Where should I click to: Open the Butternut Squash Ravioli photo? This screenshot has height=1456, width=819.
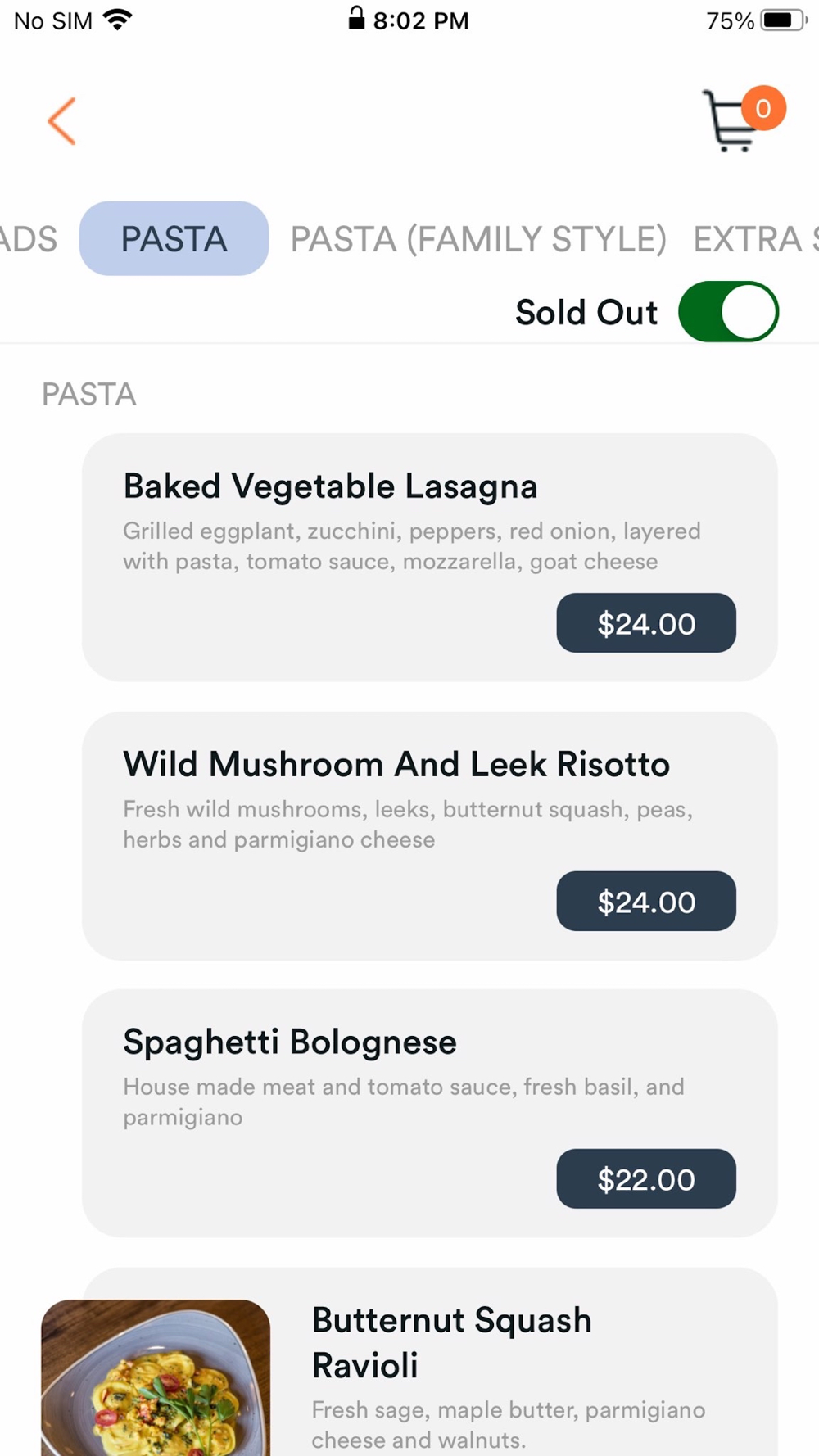[156, 1377]
